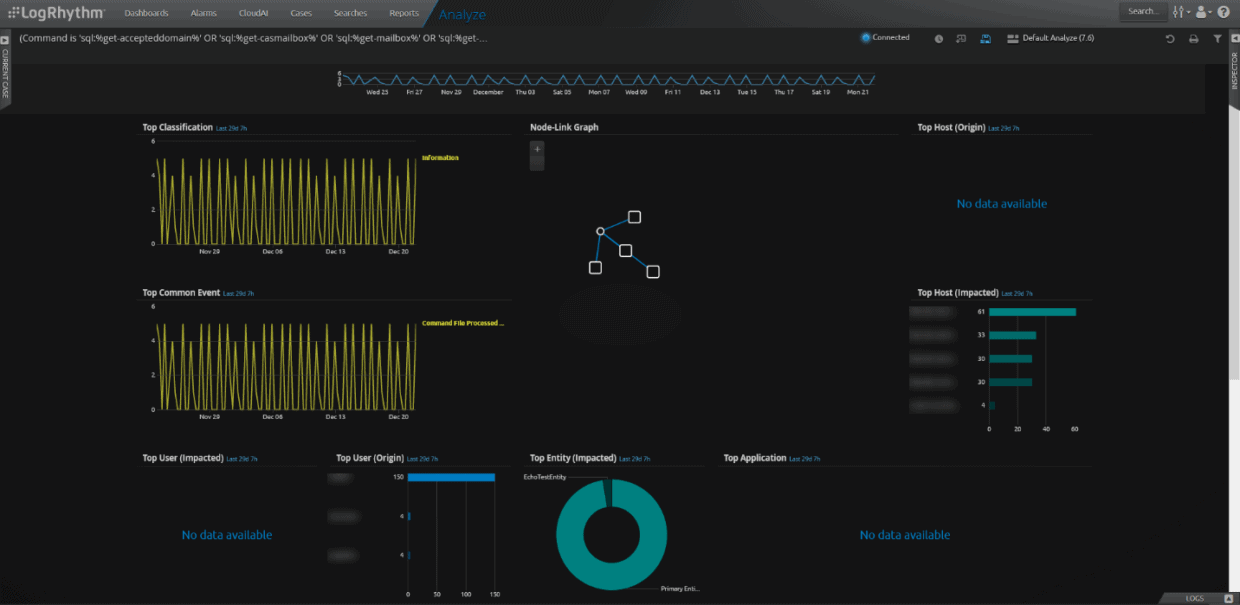Image resolution: width=1240 pixels, height=605 pixels.
Task: Open the Help icon in the top bar
Action: click(1224, 12)
